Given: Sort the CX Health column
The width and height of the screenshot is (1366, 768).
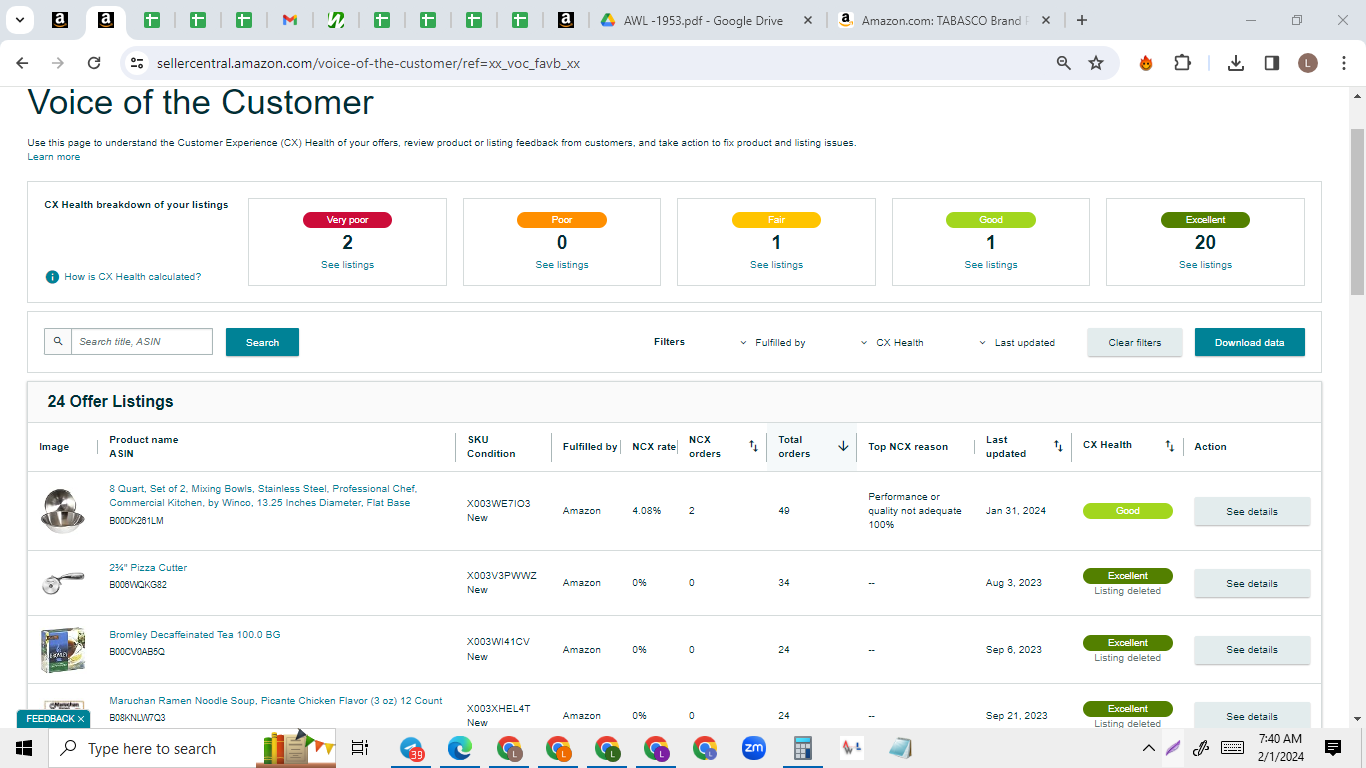Looking at the screenshot, I should tap(1169, 446).
